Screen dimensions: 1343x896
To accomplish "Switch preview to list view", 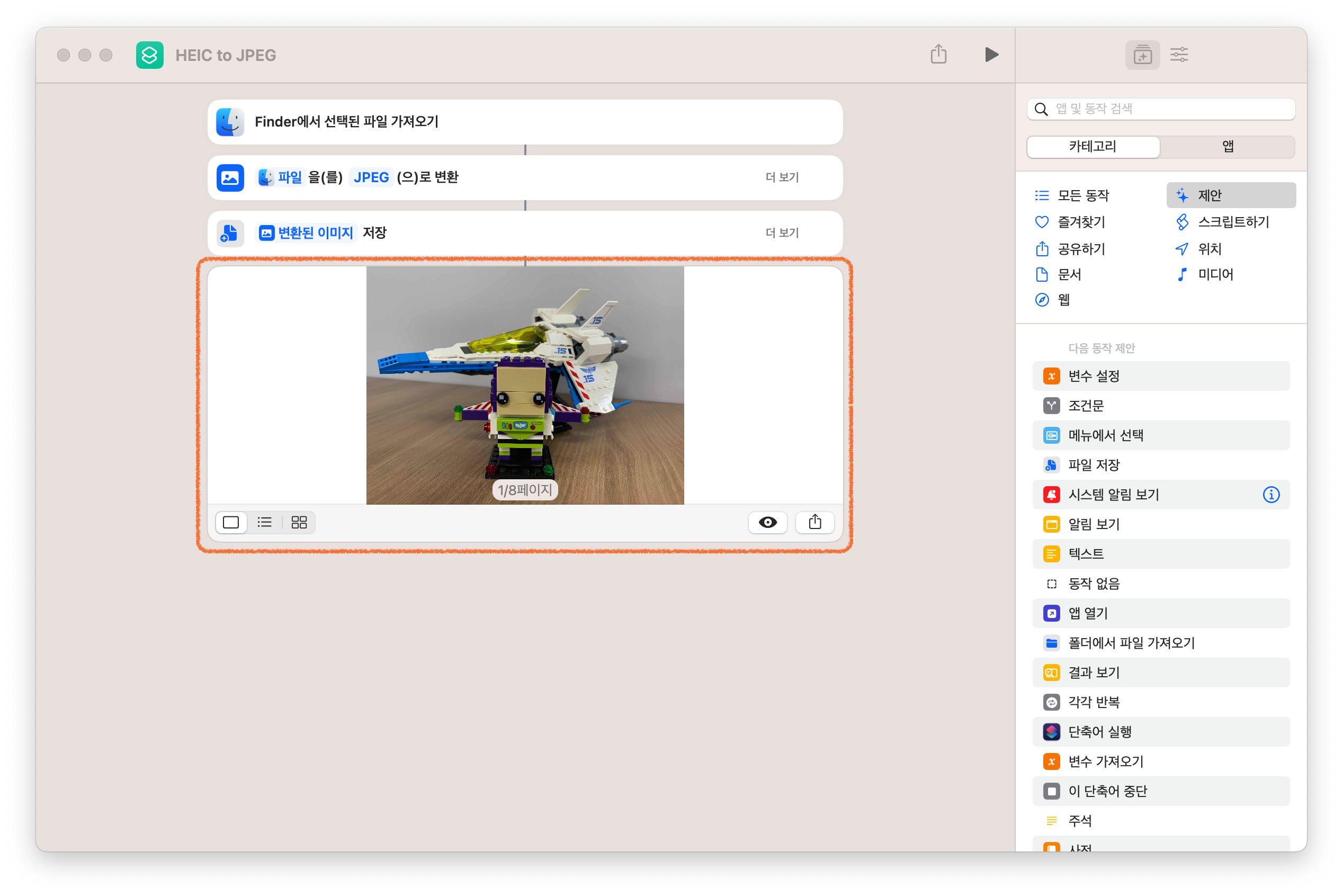I will coord(265,522).
